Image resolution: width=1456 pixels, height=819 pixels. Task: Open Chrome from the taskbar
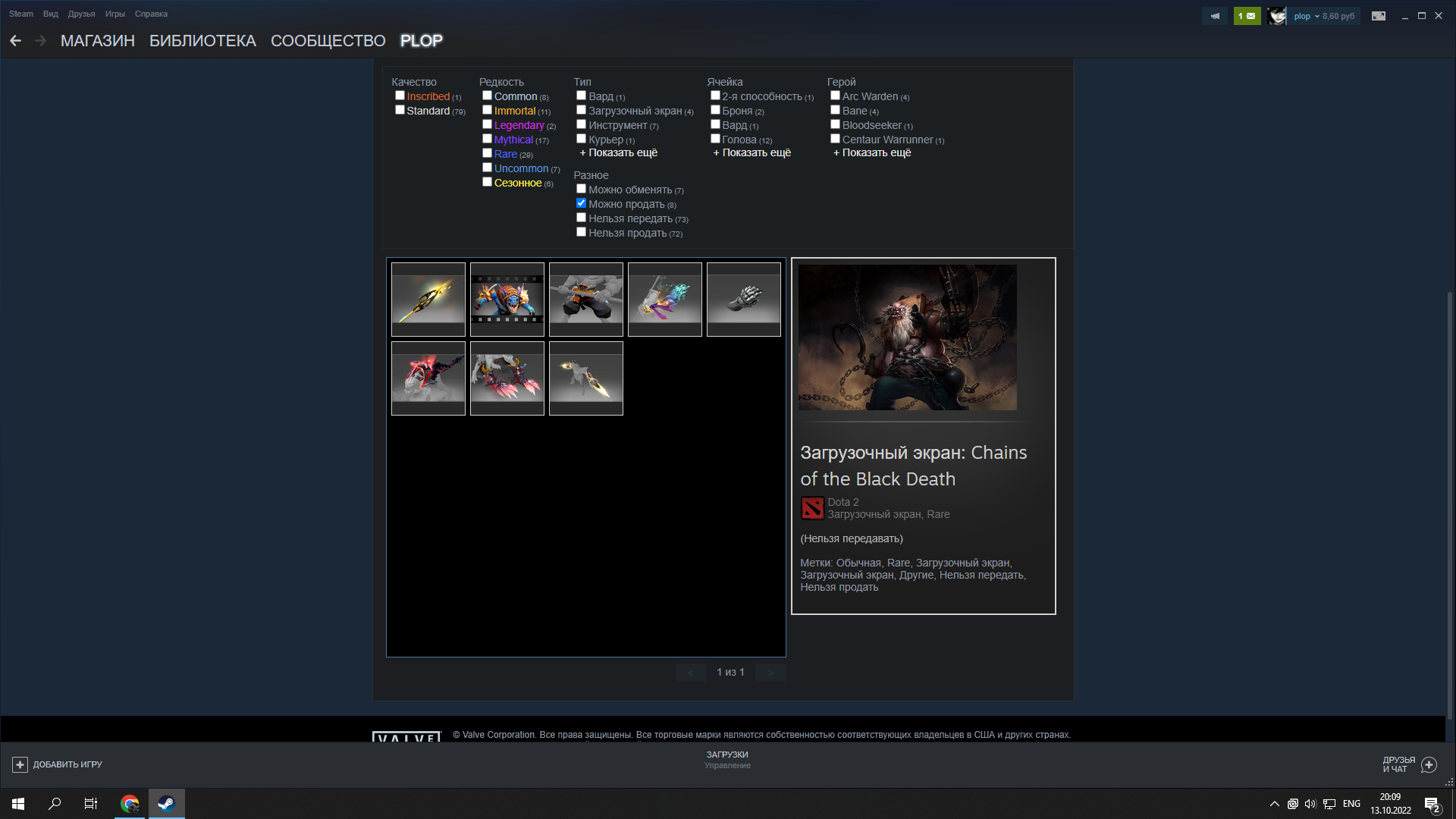129,803
